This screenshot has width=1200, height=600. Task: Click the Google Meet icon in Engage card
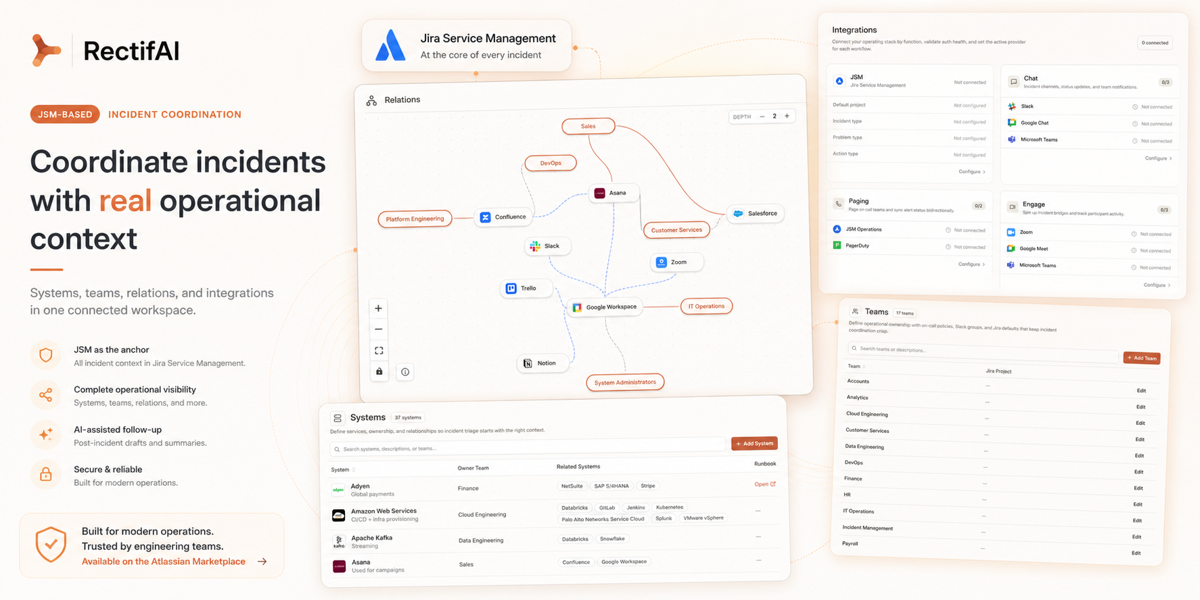click(x=1011, y=248)
